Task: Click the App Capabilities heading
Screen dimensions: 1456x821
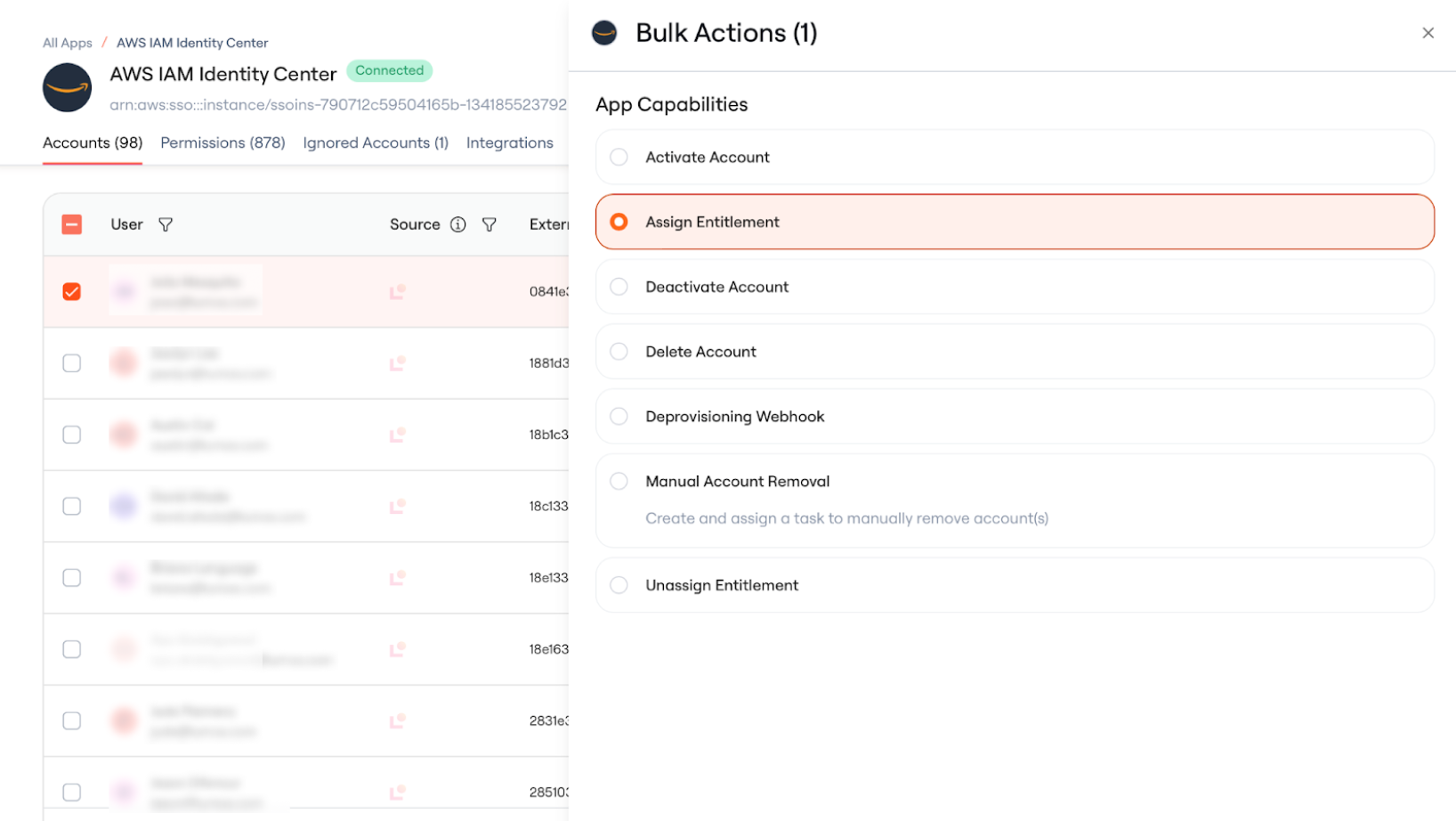Action: [672, 104]
